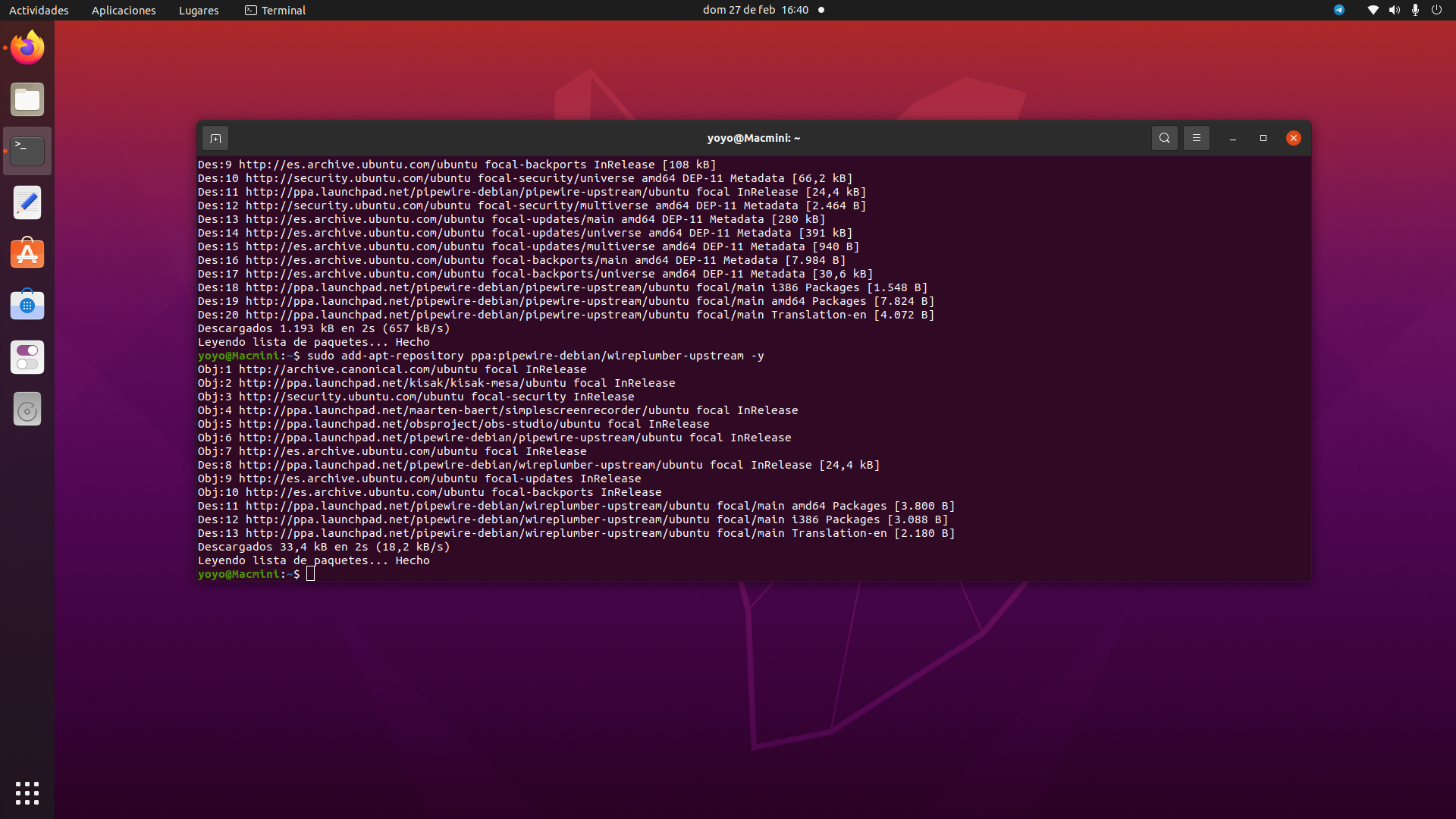Viewport: 1456px width, 819px height.
Task: Open the Aplicaciones menu
Action: click(x=124, y=10)
